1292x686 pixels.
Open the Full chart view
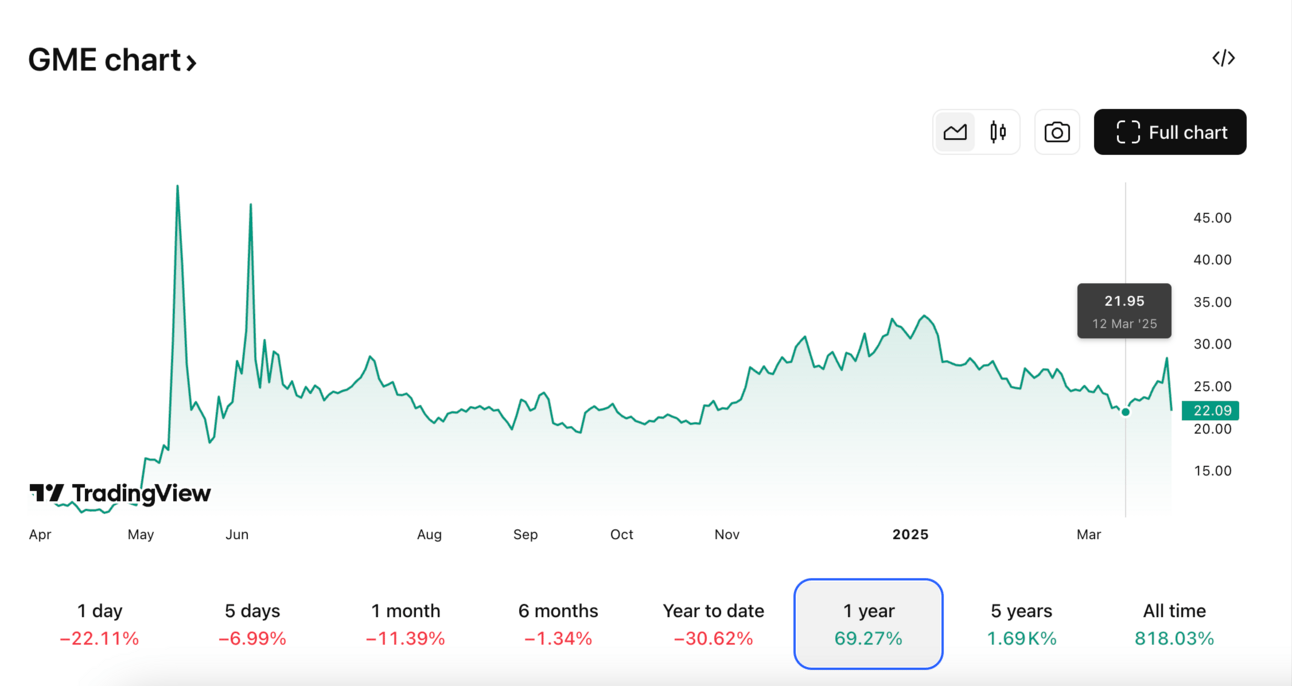[1170, 132]
